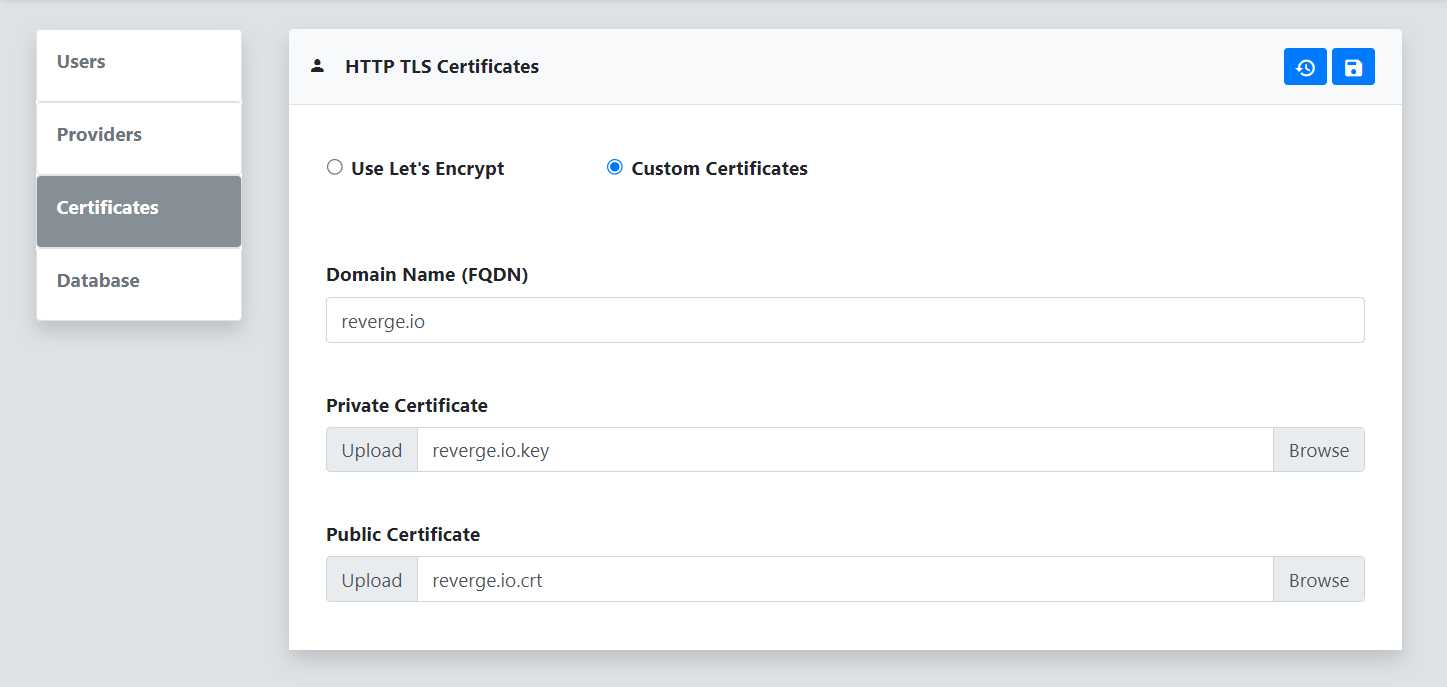Click the Private Certificate label
This screenshot has width=1447, height=687.
pyautogui.click(x=407, y=406)
